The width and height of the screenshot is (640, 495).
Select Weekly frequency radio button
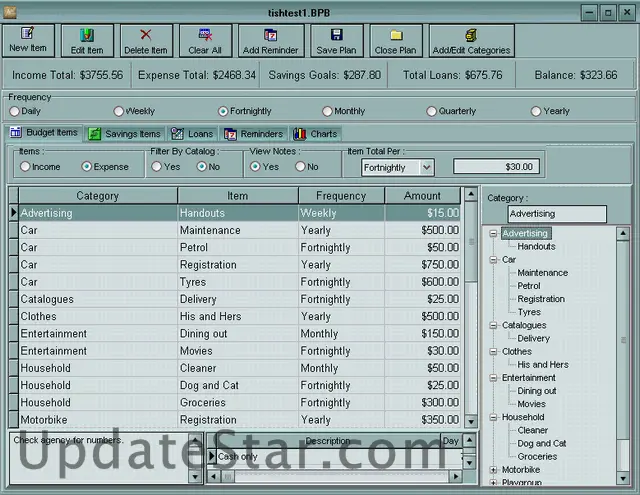coord(119,111)
